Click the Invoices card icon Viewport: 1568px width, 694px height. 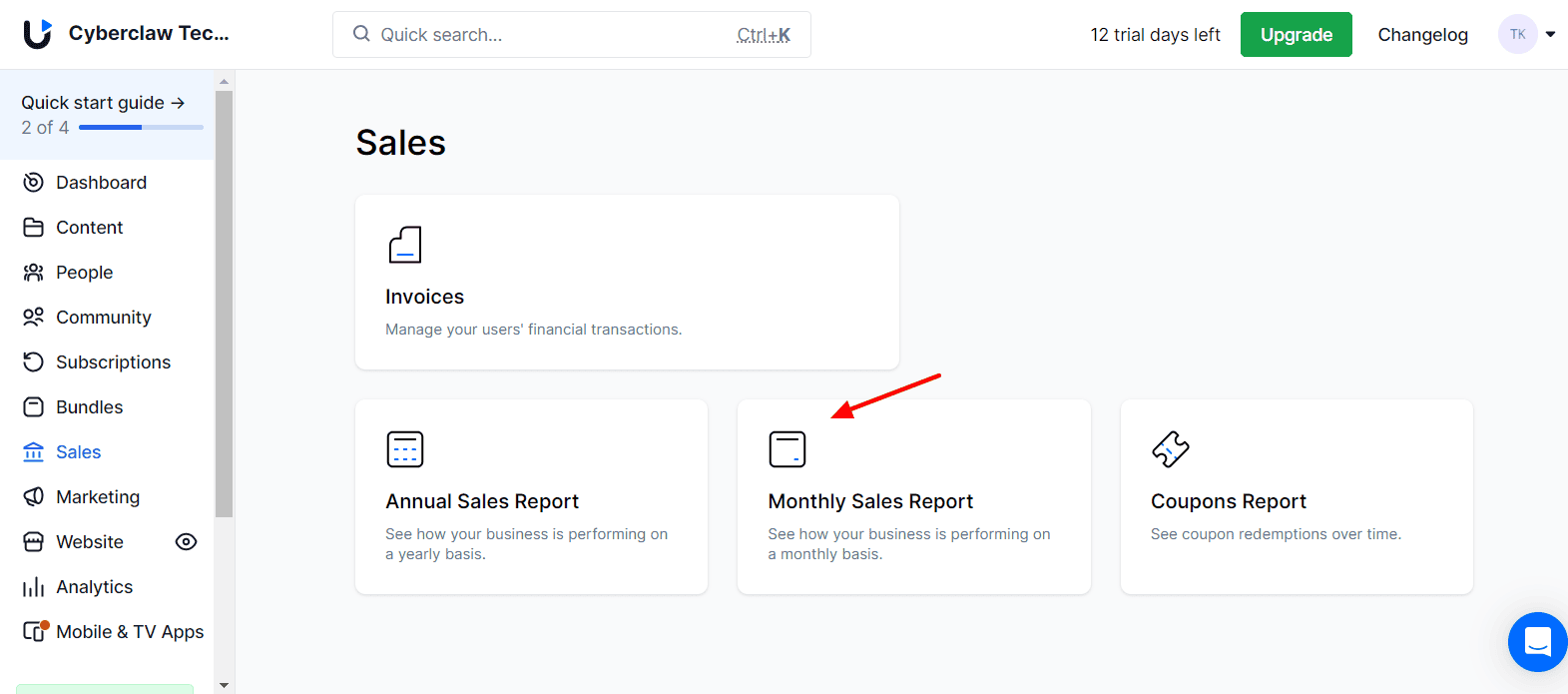(x=405, y=245)
